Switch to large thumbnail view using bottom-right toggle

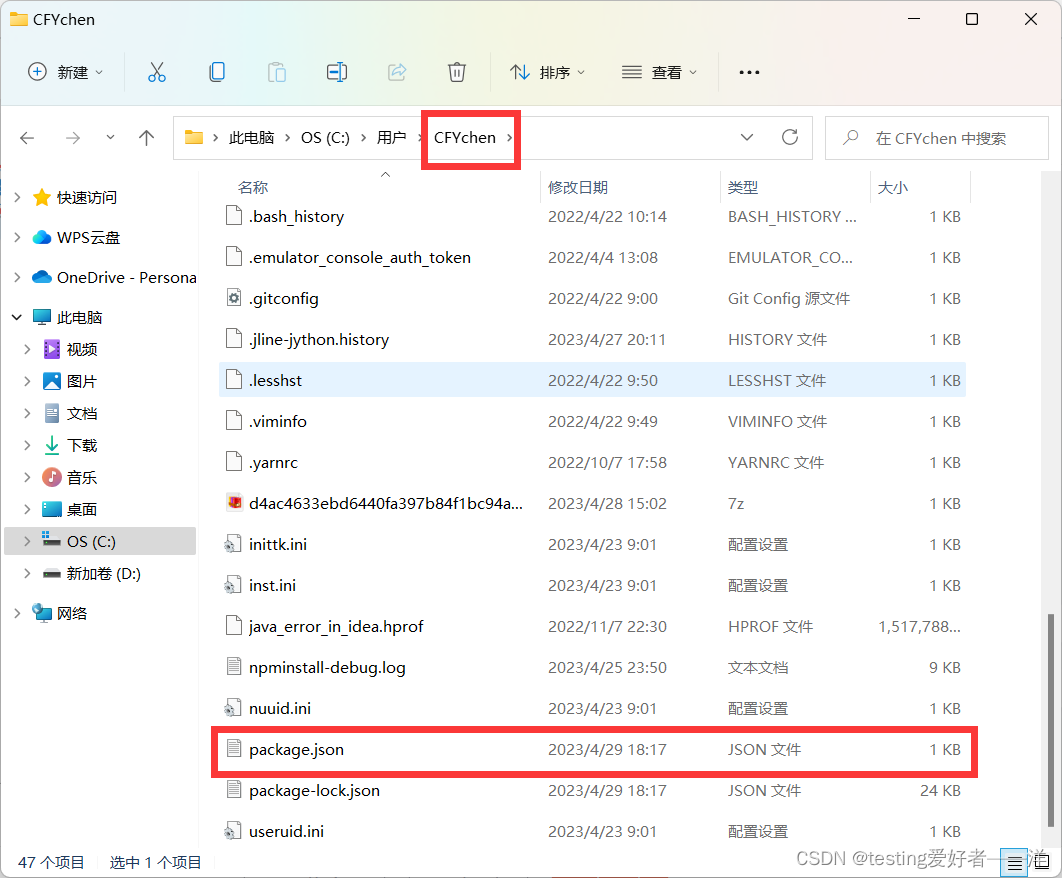click(x=1040, y=861)
